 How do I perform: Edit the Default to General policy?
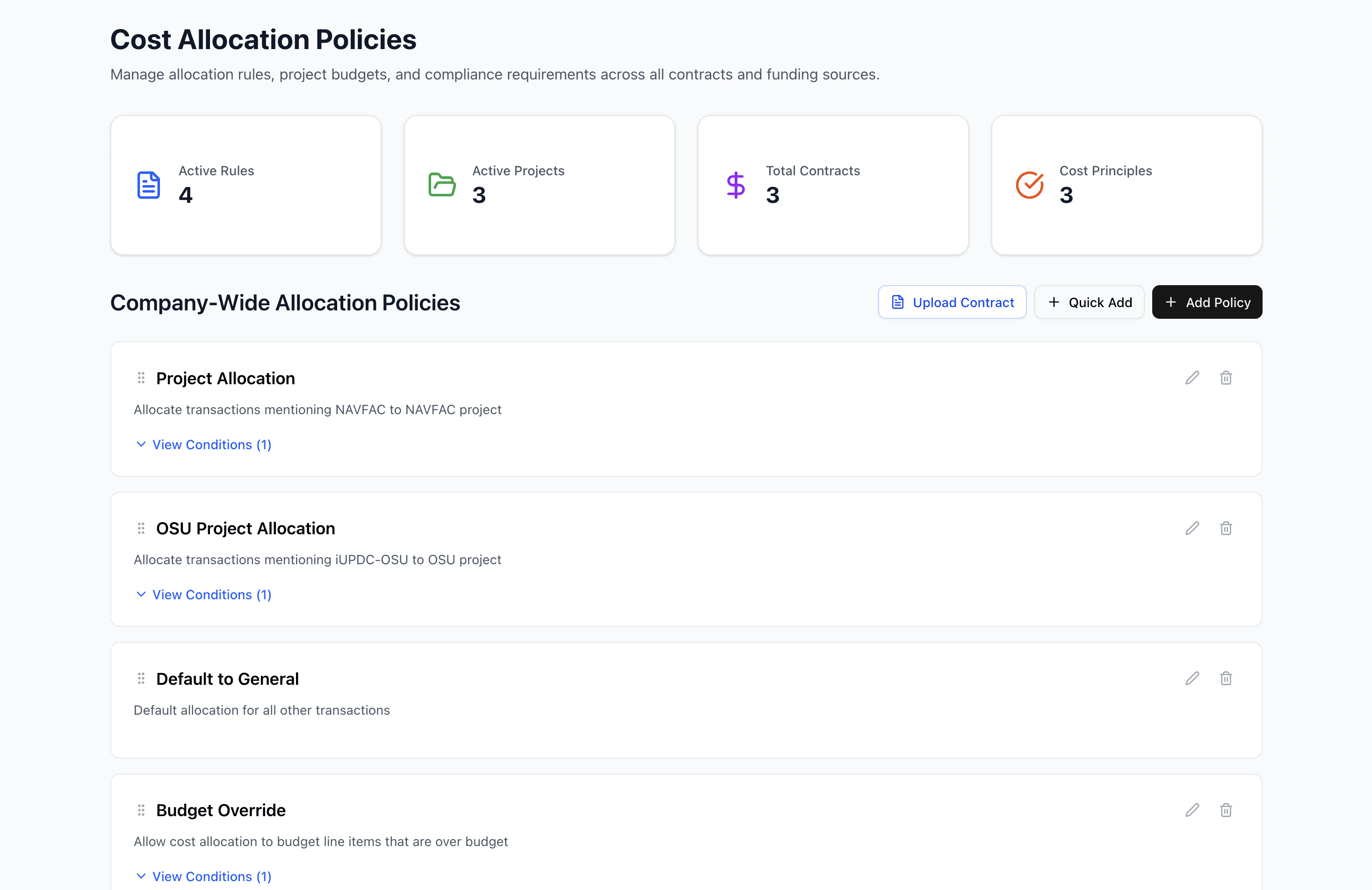point(1192,678)
